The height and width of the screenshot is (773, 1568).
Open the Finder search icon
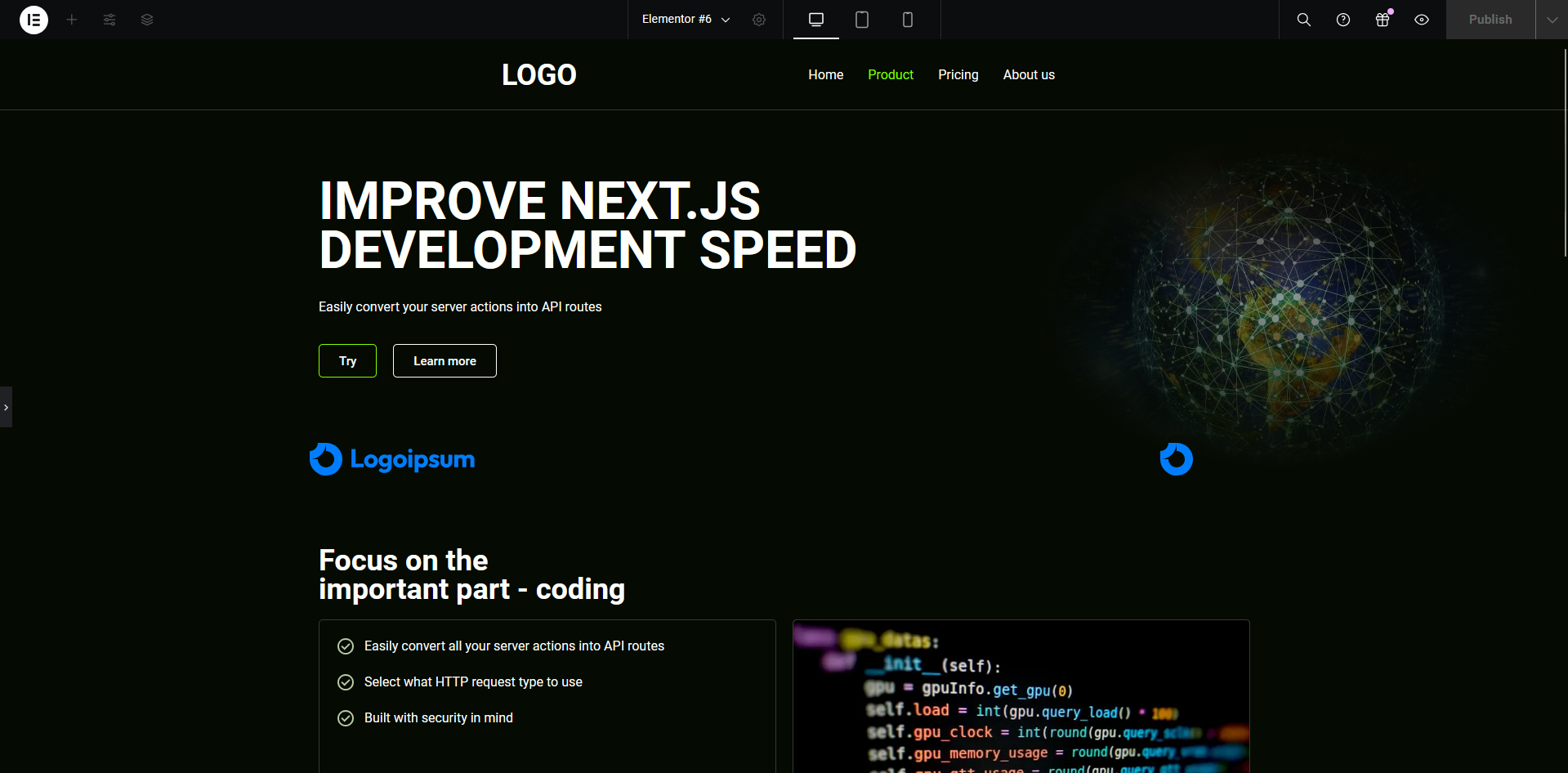click(x=1304, y=20)
